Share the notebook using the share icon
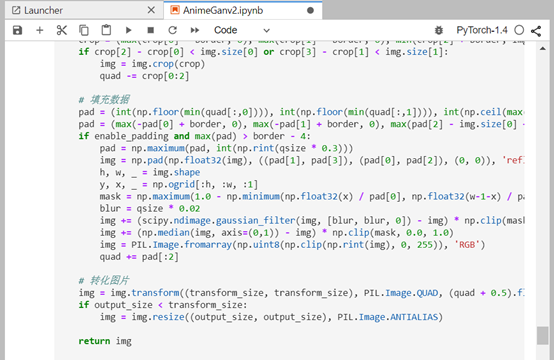Viewport: 554px width, 360px height. pos(536,31)
